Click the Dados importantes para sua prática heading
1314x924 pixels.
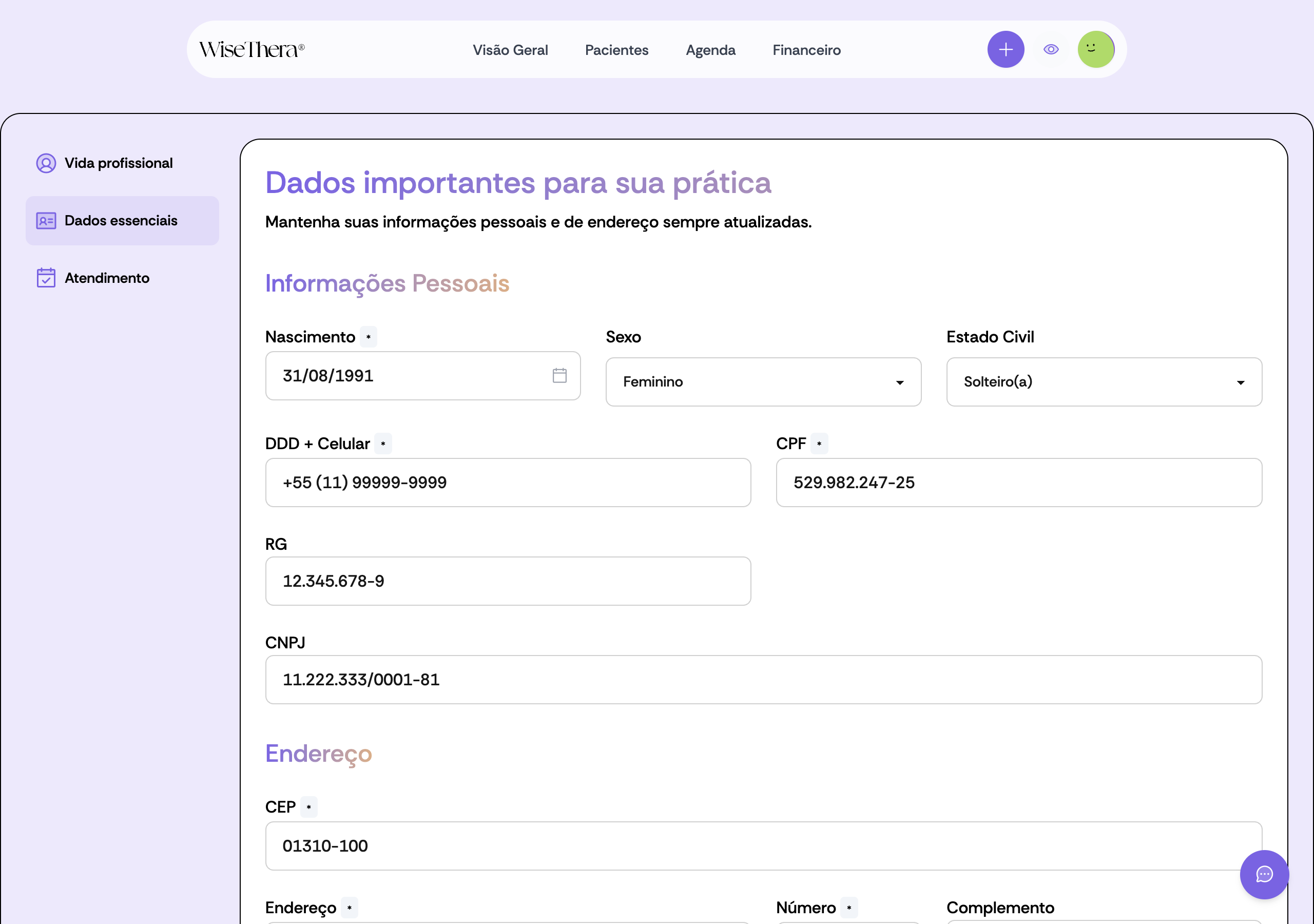click(x=518, y=183)
